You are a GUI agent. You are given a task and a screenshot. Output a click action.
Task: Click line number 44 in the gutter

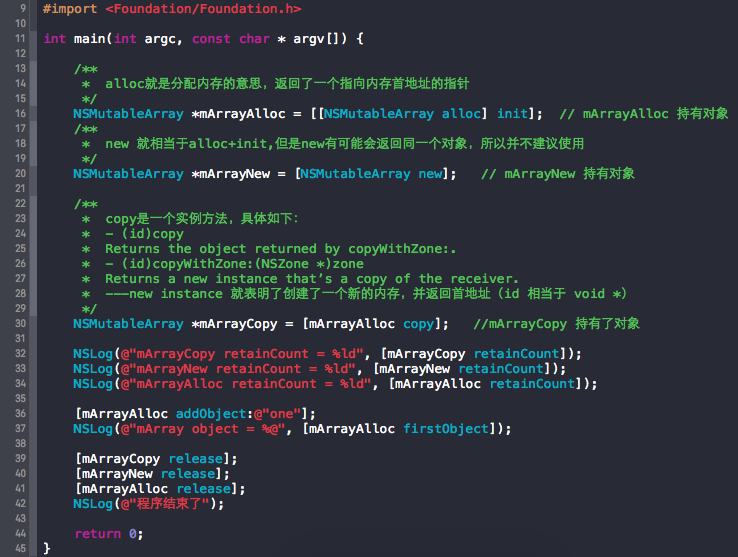(21, 533)
